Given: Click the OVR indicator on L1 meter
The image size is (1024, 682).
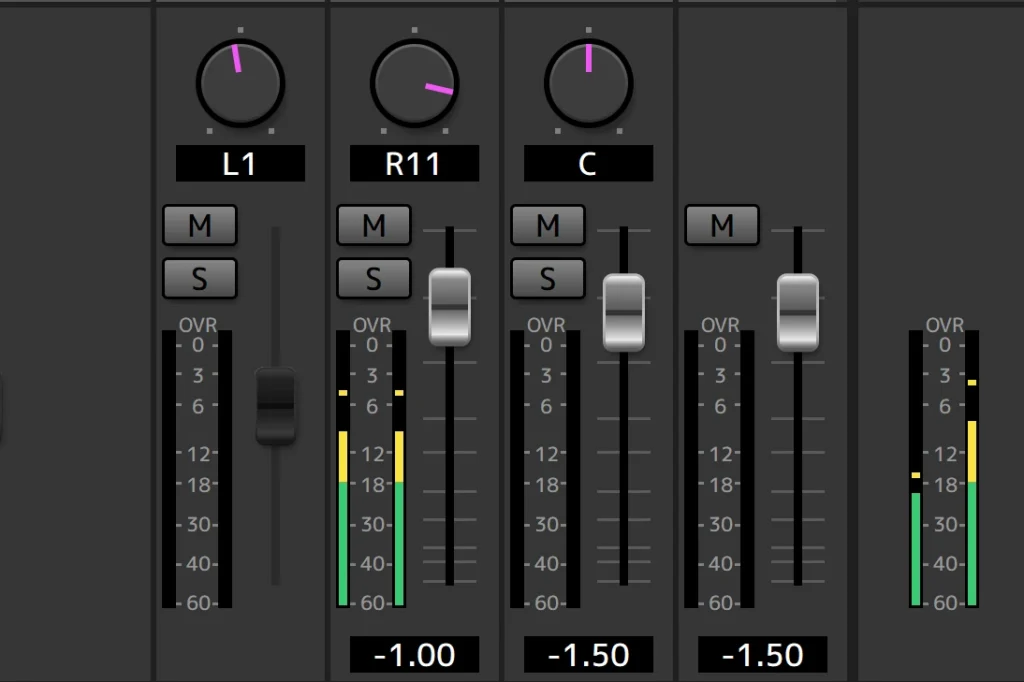Looking at the screenshot, I should pyautogui.click(x=197, y=325).
